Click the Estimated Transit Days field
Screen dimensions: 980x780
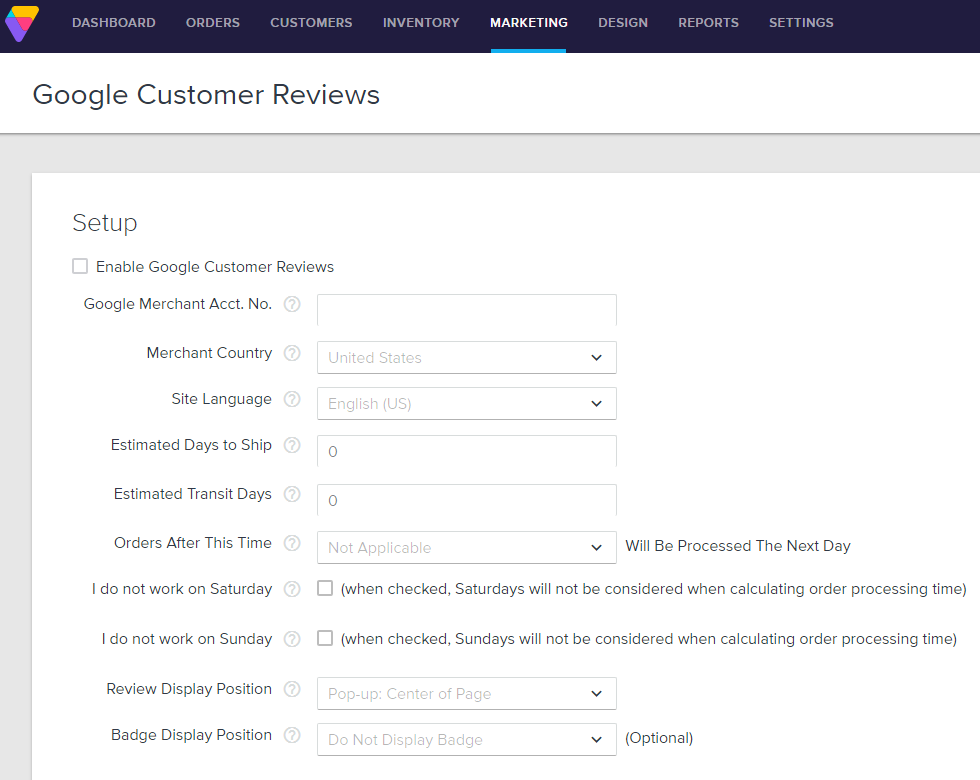[x=467, y=500]
